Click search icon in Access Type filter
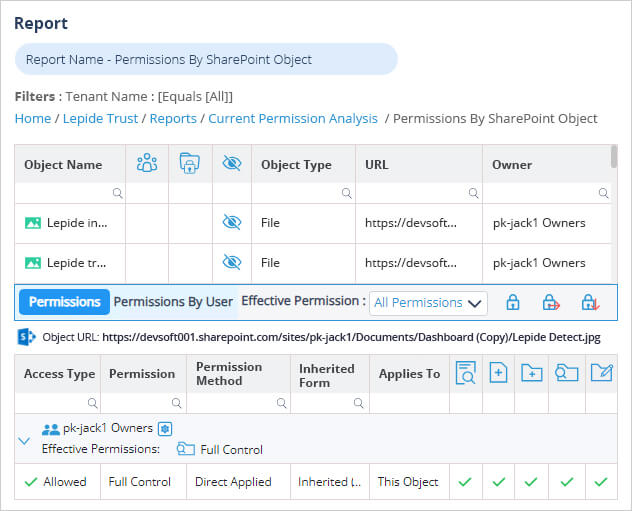 coord(92,403)
